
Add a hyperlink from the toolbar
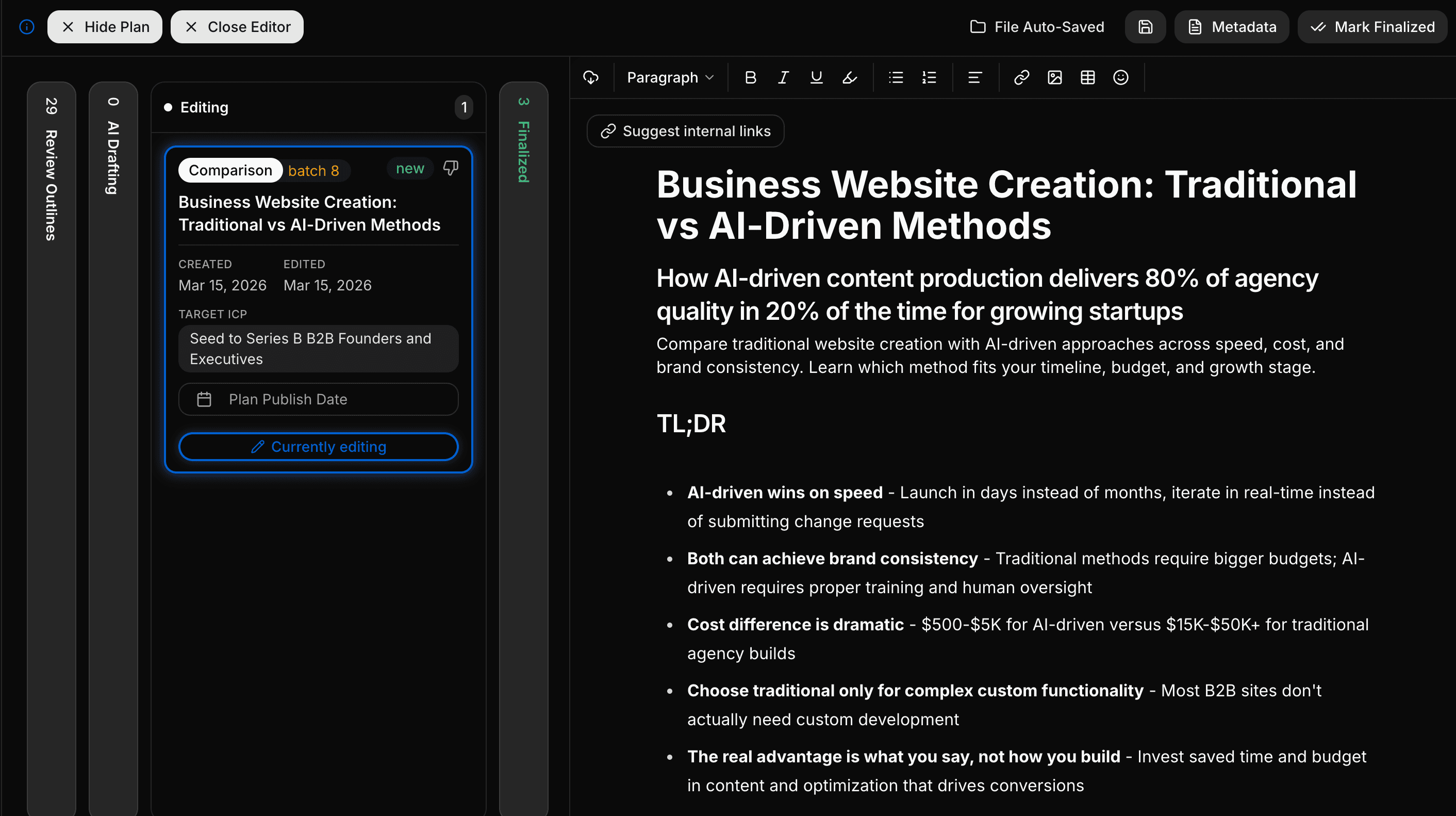pyautogui.click(x=1021, y=77)
